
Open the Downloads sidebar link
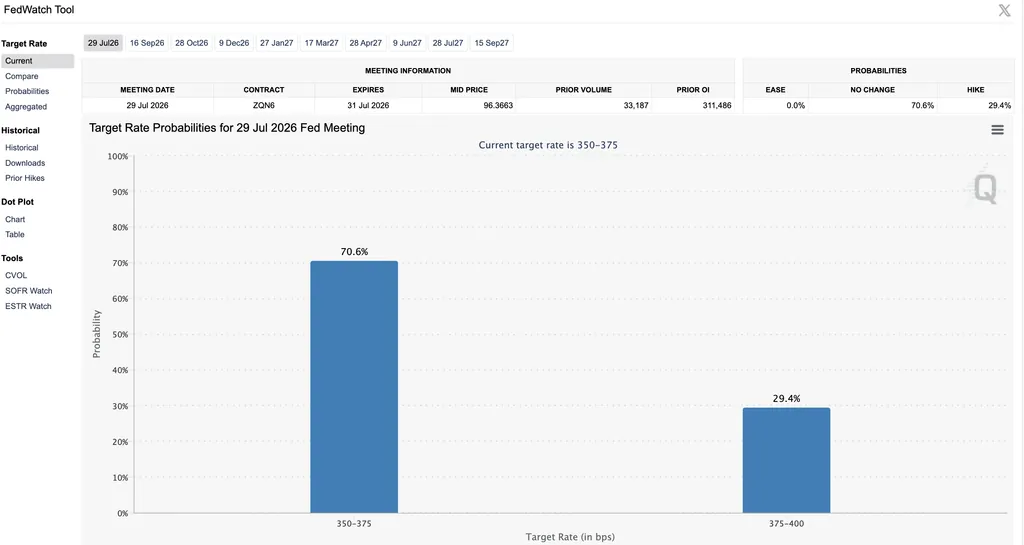click(x=25, y=163)
